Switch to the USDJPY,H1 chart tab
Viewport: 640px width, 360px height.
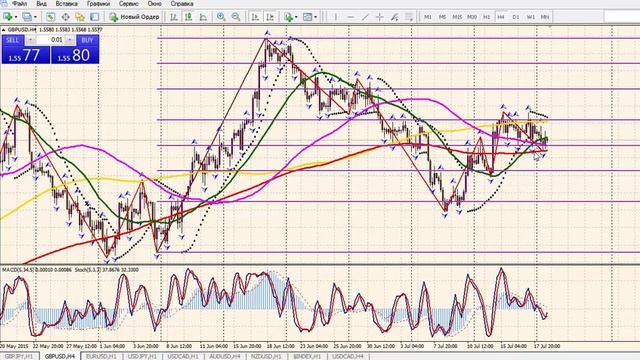(x=142, y=356)
